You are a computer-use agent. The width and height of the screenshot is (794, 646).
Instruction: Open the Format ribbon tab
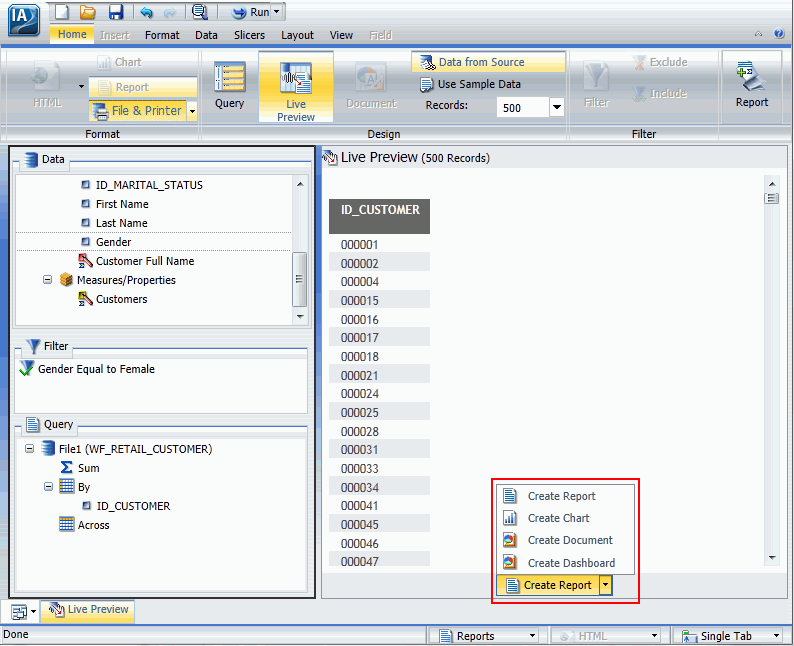tap(162, 35)
